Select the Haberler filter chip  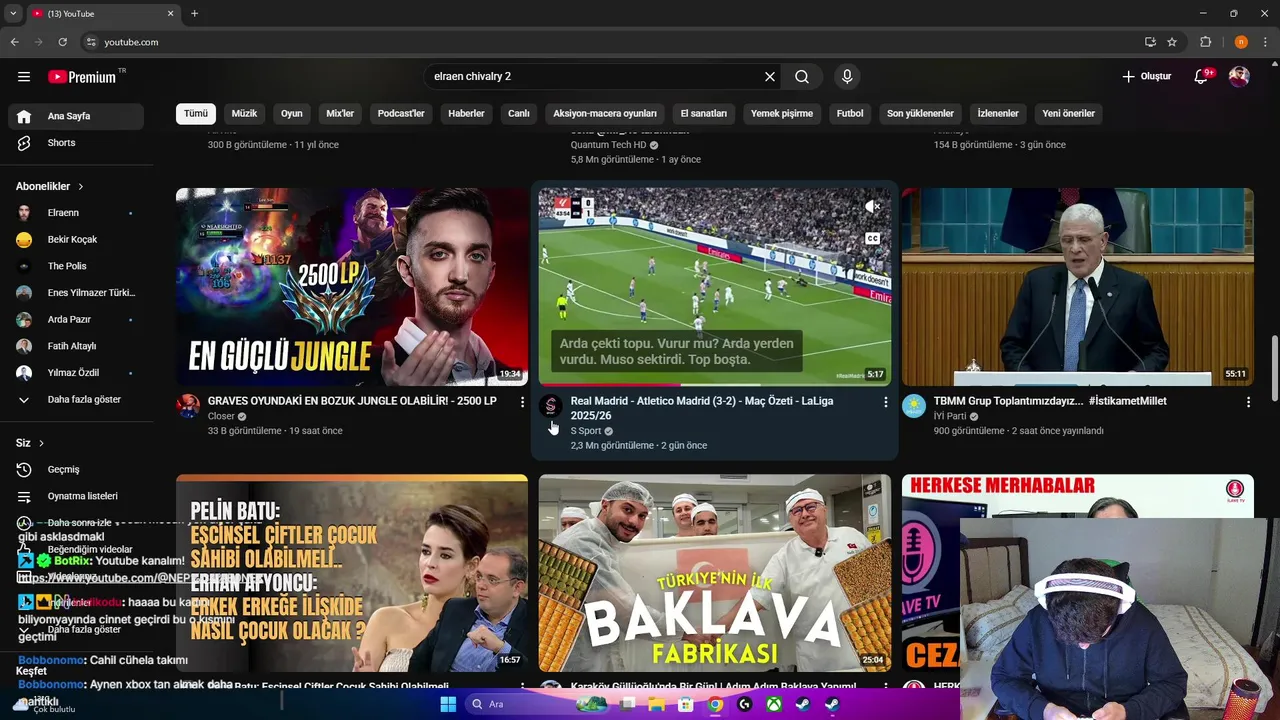click(x=466, y=114)
